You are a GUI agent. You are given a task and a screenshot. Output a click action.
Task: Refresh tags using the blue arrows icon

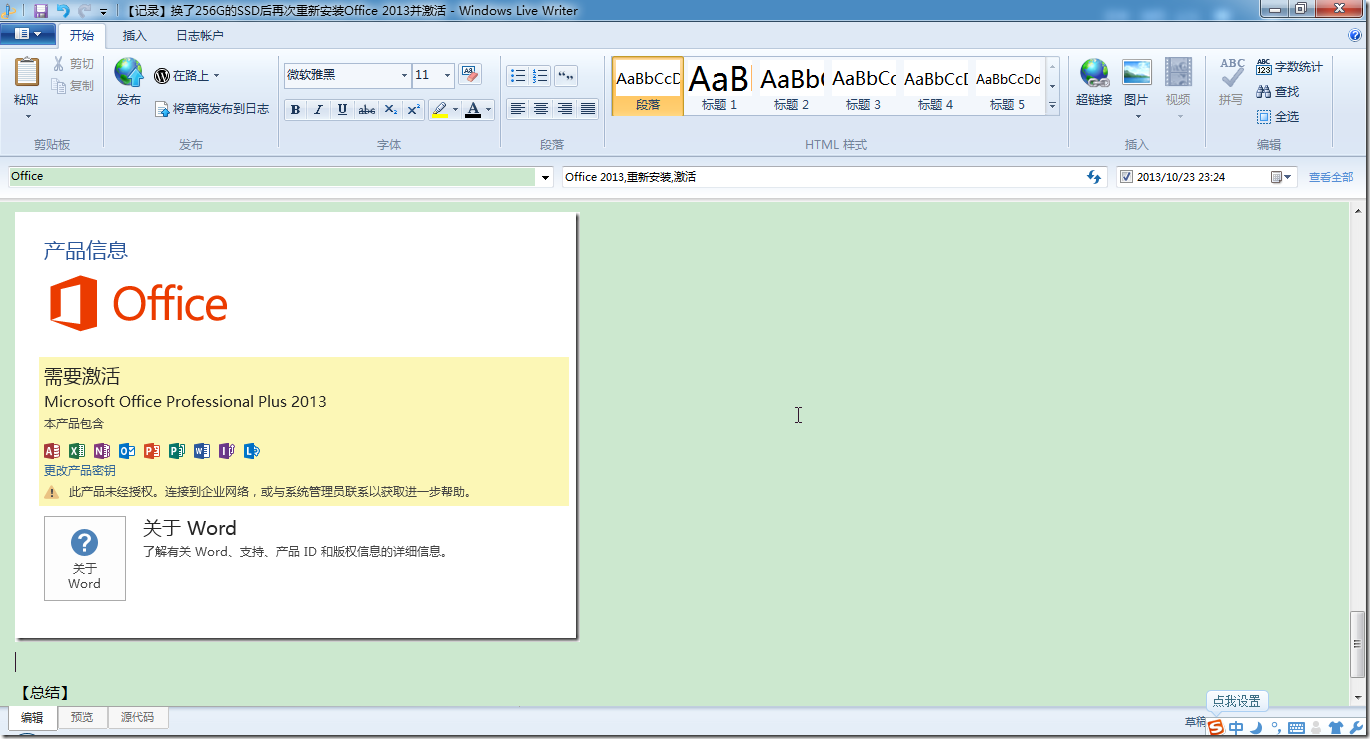pyautogui.click(x=1094, y=177)
